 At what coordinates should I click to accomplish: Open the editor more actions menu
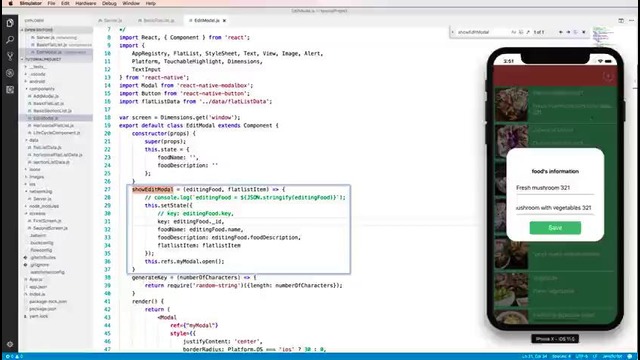pyautogui.click(x=631, y=20)
